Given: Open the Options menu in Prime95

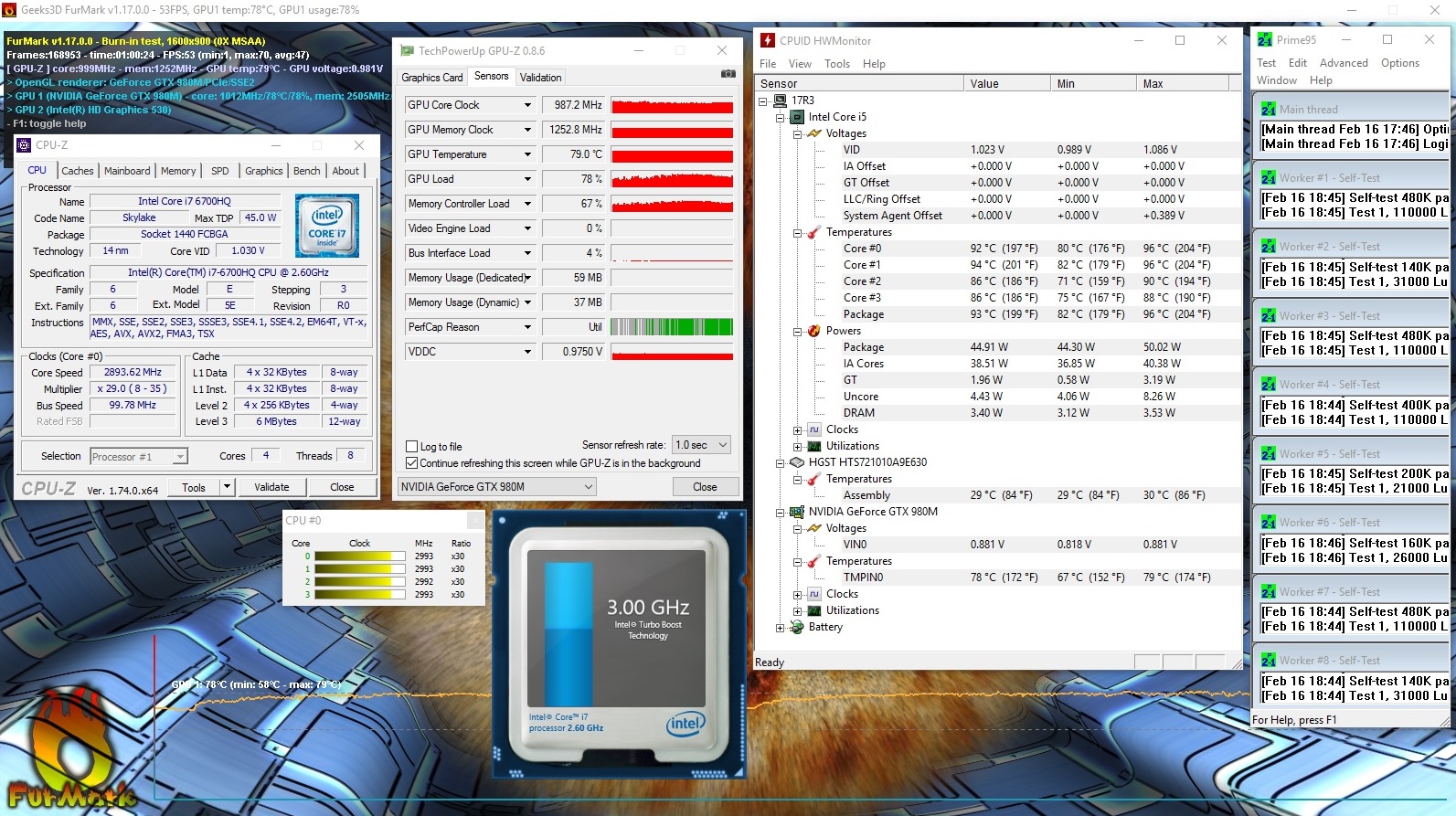Looking at the screenshot, I should click(1400, 63).
